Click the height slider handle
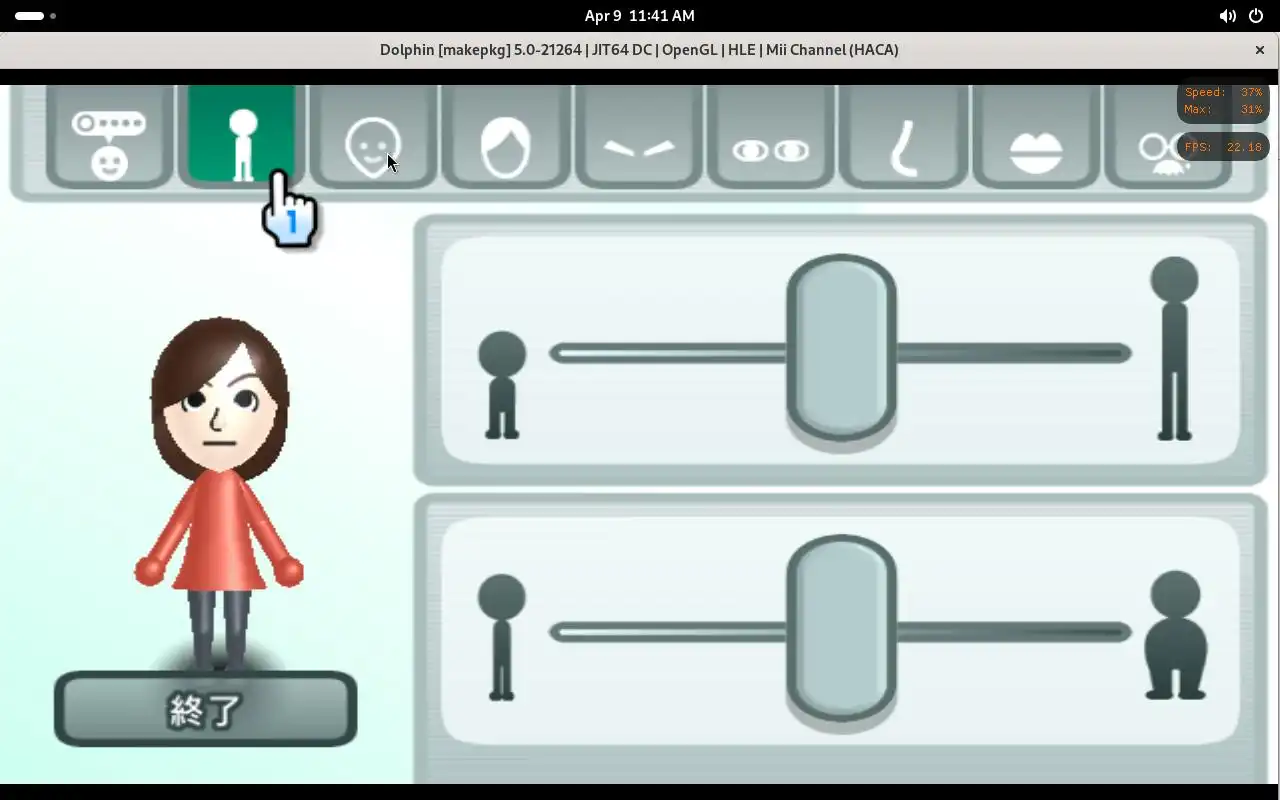 (x=841, y=347)
